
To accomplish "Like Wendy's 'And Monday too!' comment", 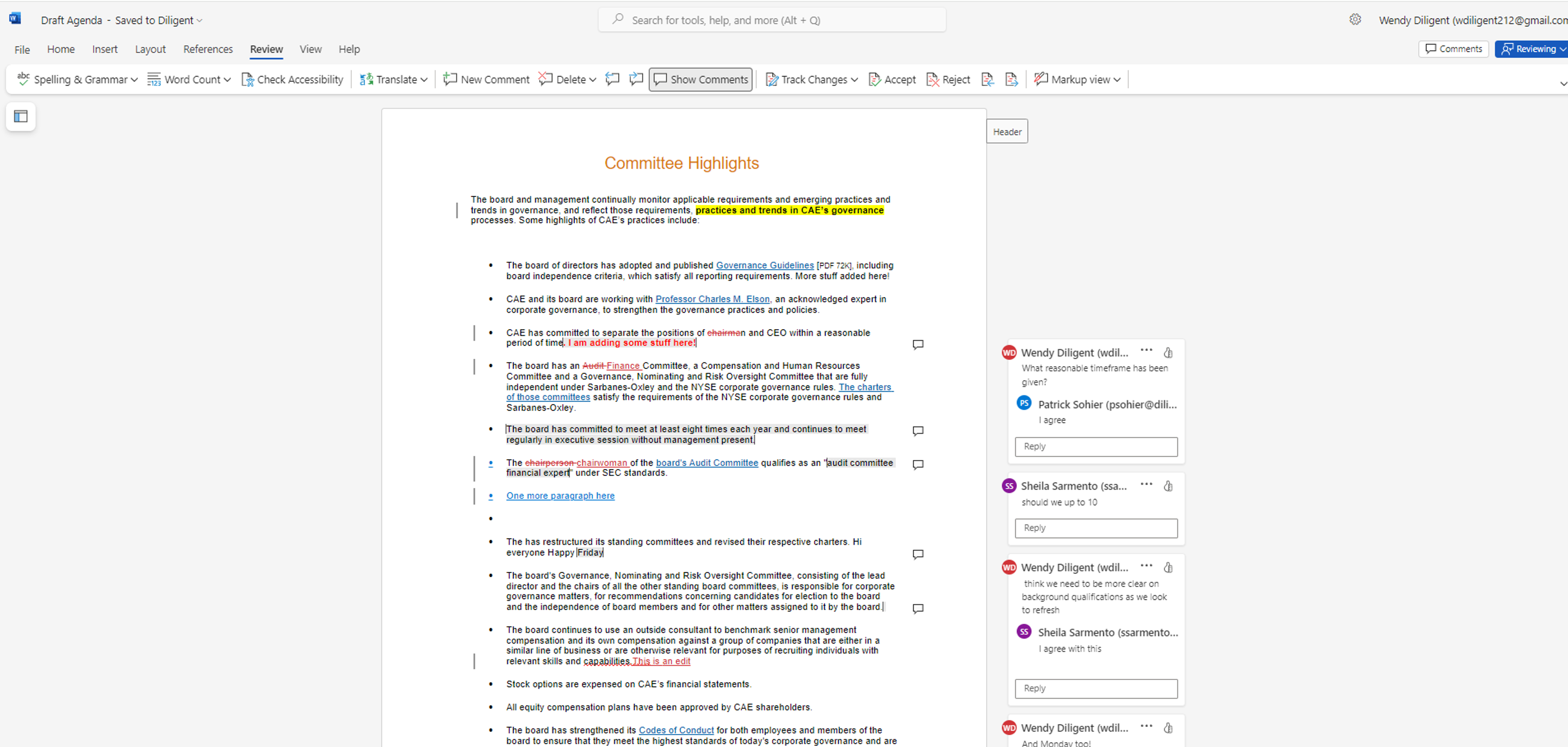I will click(x=1168, y=727).
